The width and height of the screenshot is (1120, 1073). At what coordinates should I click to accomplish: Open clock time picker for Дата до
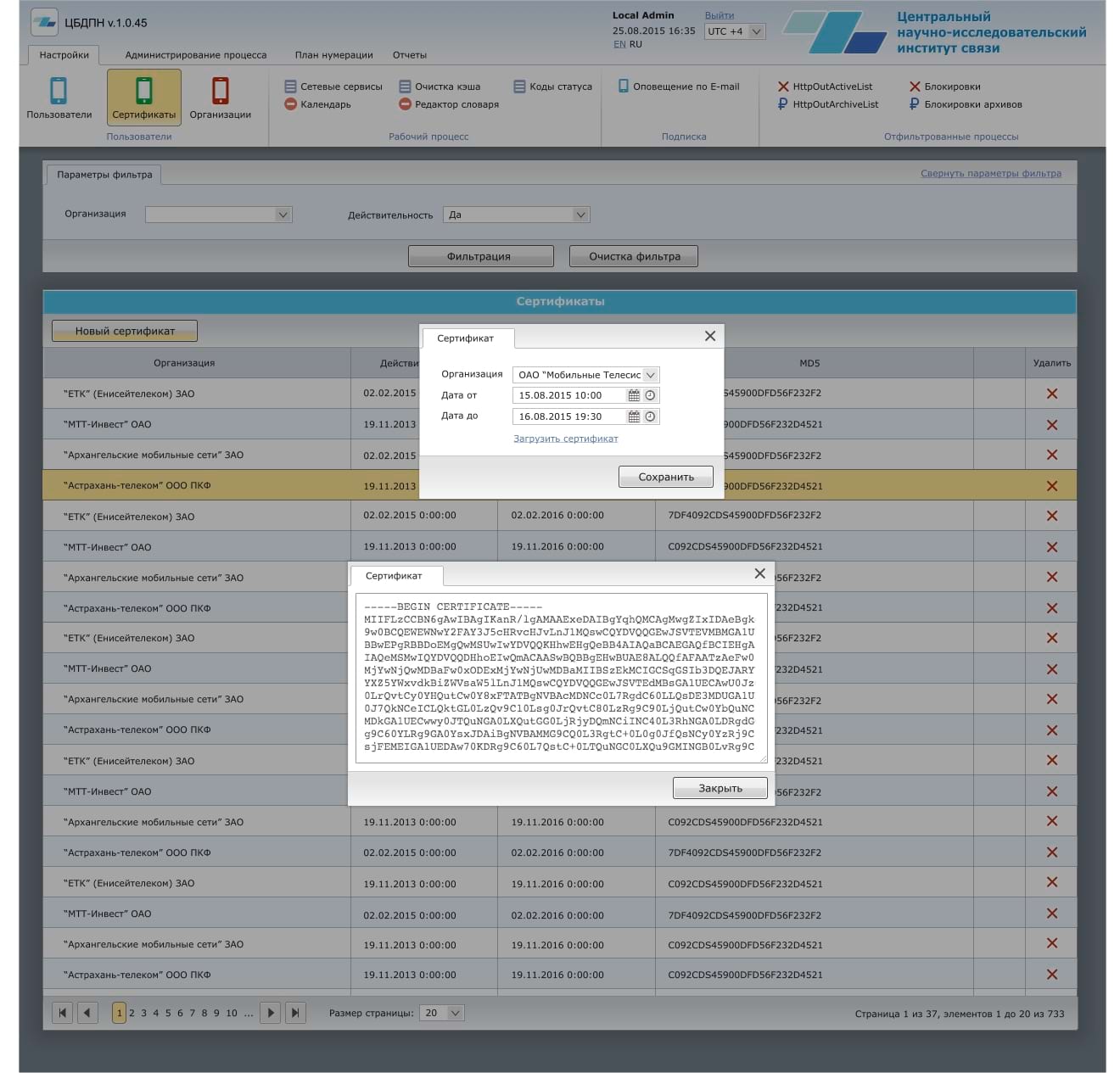click(650, 416)
